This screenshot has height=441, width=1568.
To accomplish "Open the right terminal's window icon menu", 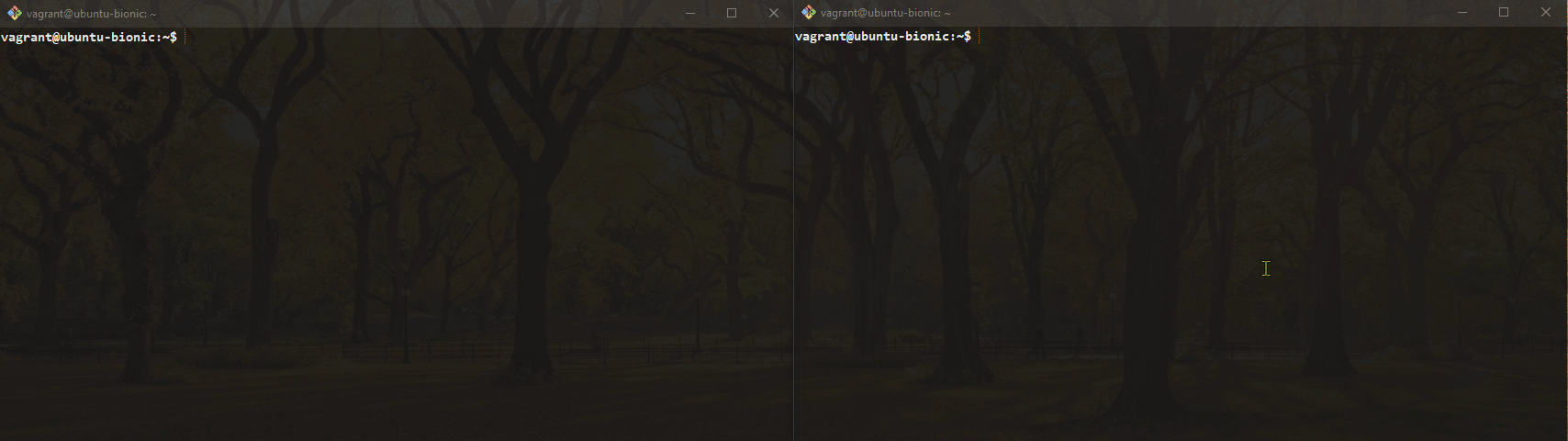I will point(808,13).
